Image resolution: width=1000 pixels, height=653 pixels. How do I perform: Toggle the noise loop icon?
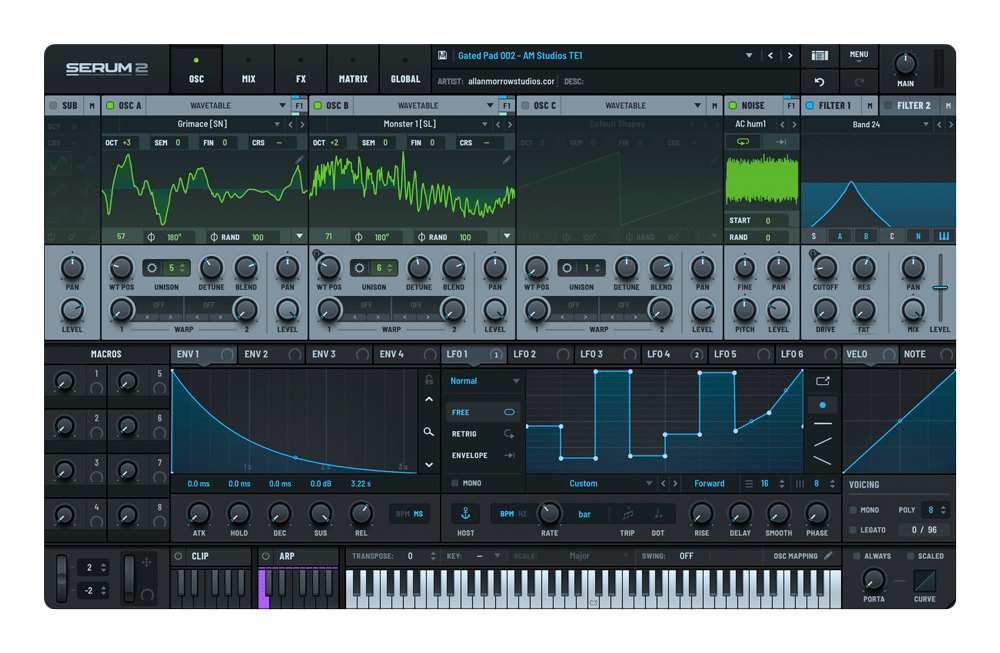tap(743, 142)
